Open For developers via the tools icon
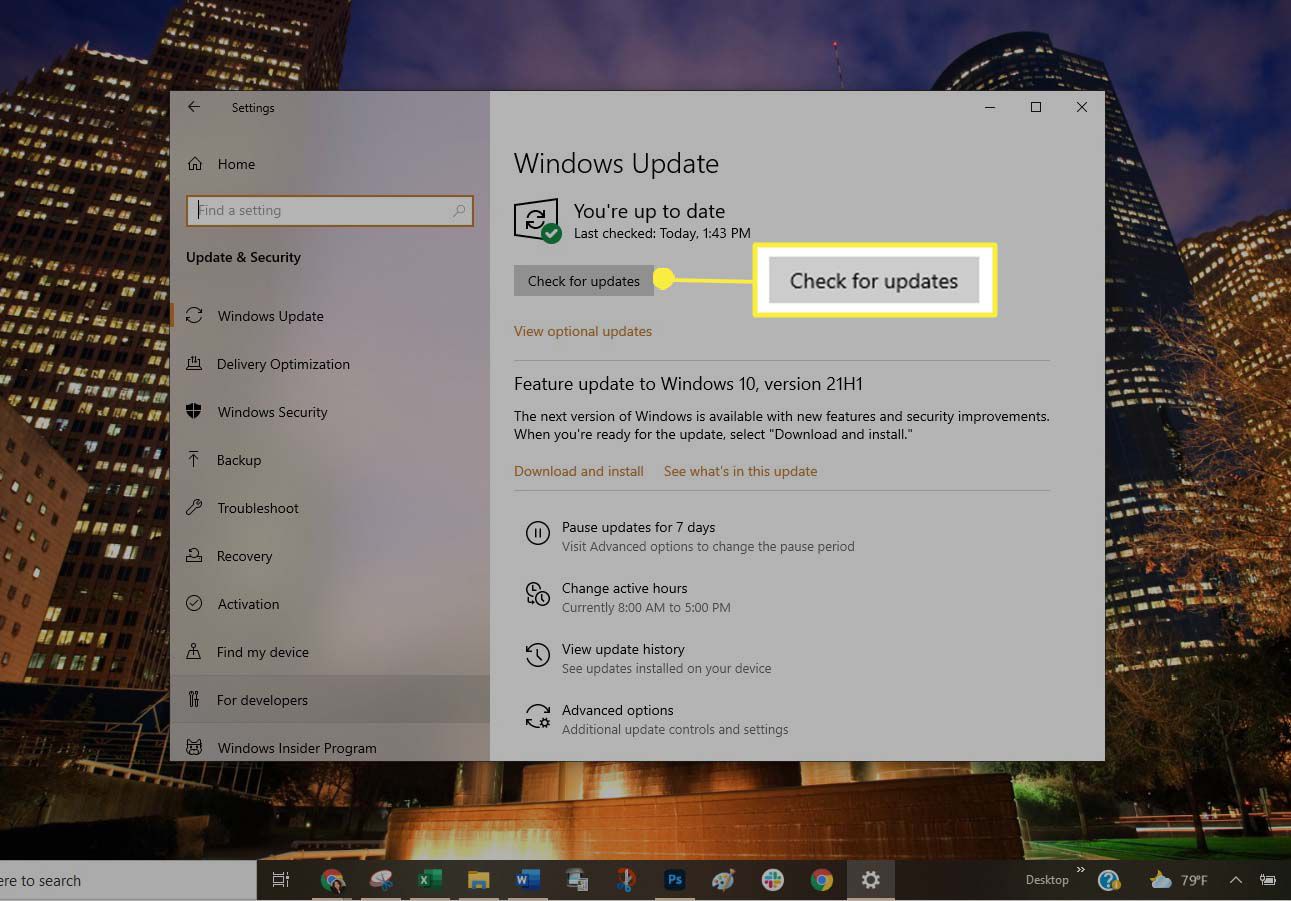 pyautogui.click(x=194, y=700)
